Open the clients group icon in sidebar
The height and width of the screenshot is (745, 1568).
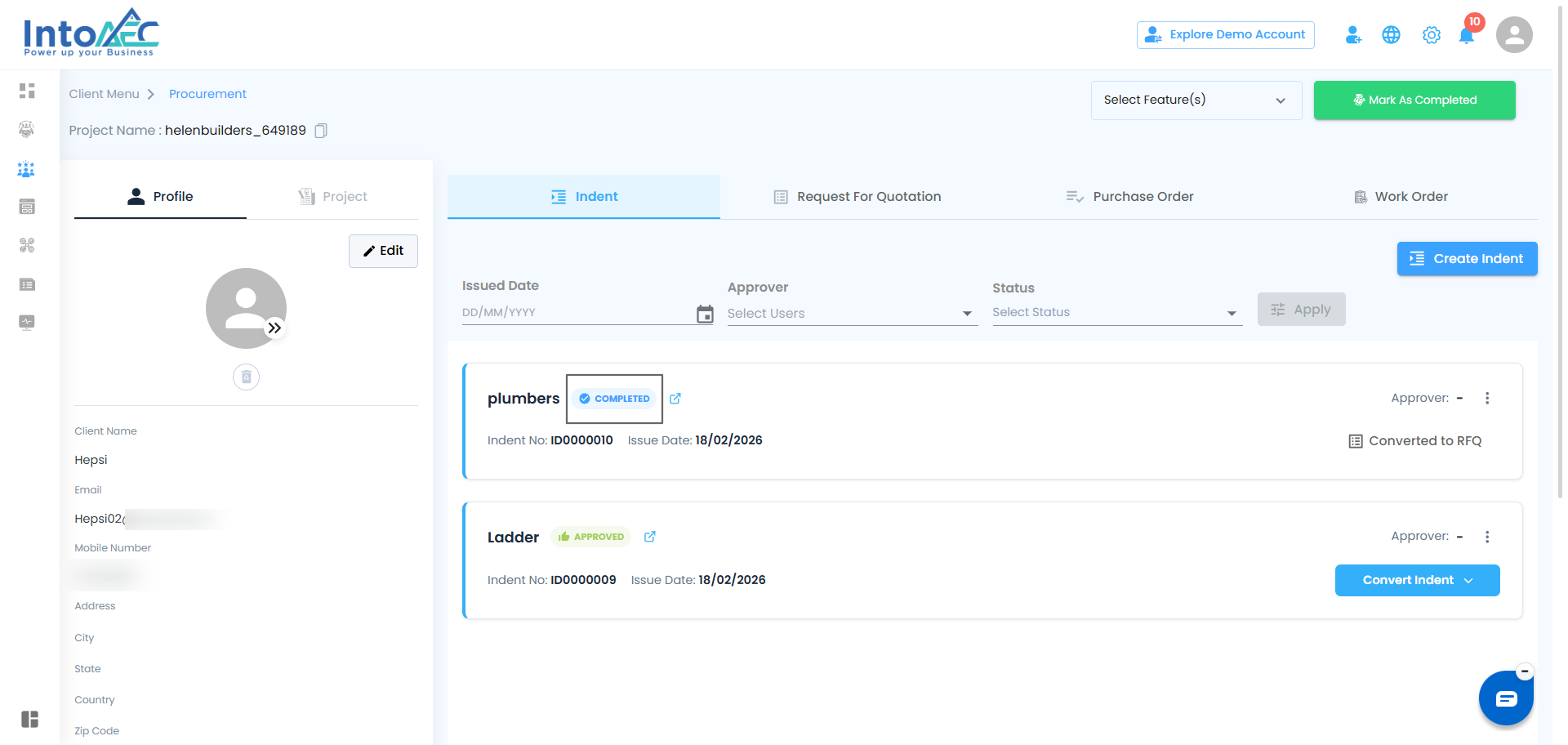tap(27, 169)
